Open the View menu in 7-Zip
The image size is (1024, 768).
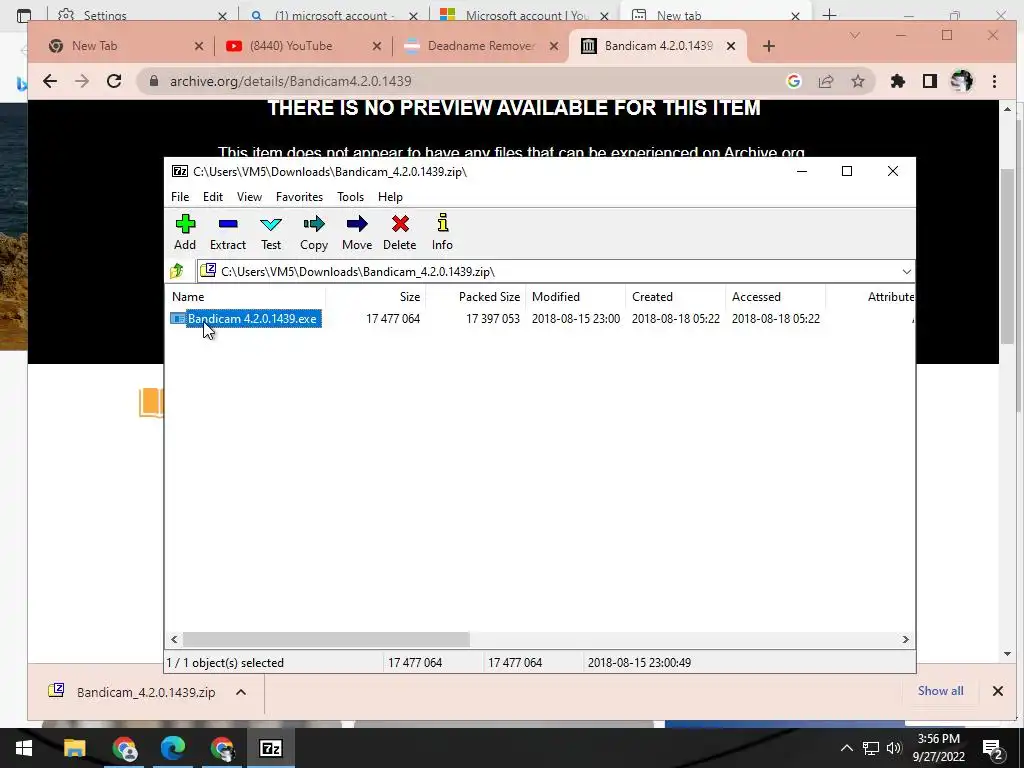(249, 197)
